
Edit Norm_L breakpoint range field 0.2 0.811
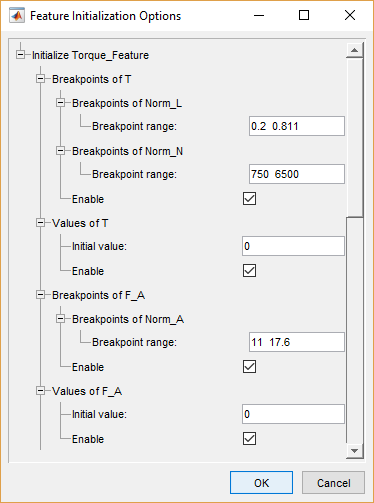297,126
